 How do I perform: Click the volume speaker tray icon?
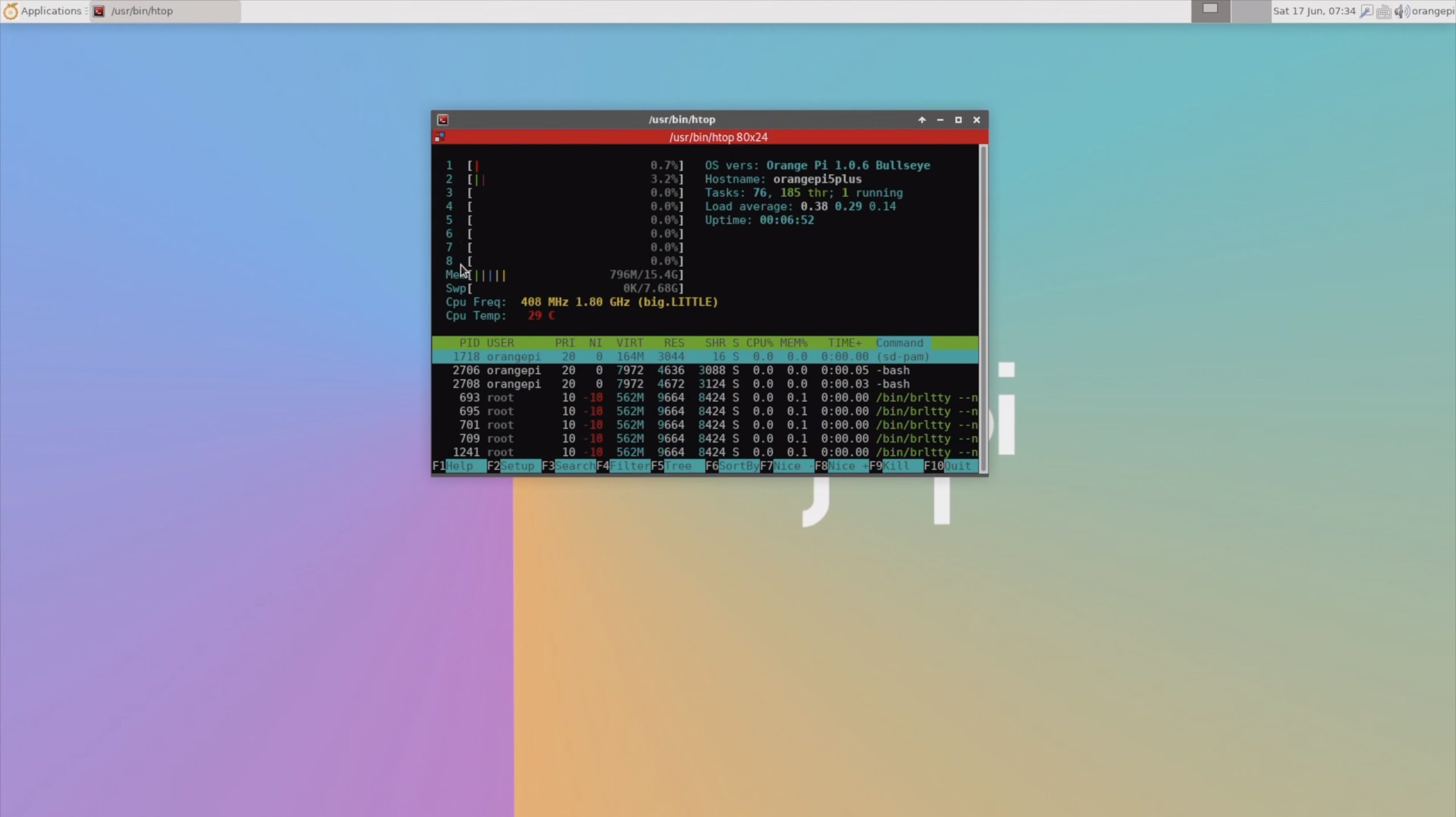1401,11
